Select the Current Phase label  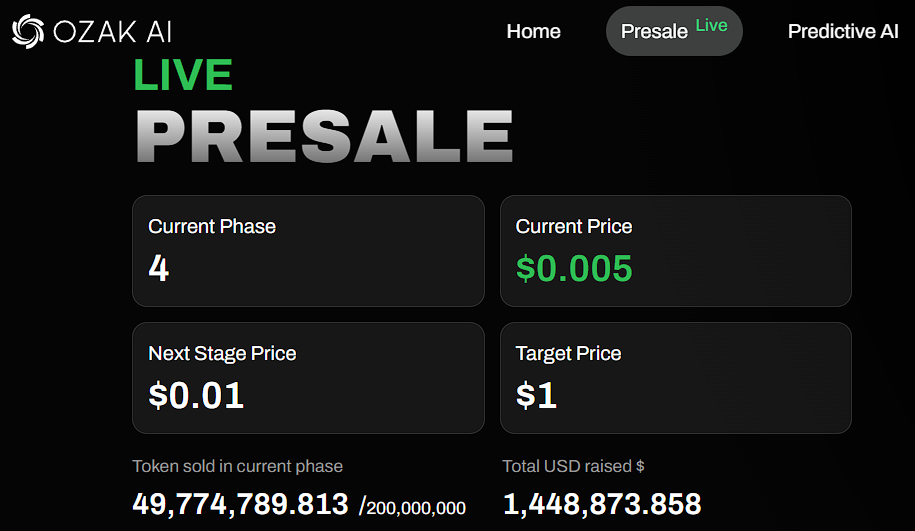click(x=212, y=226)
